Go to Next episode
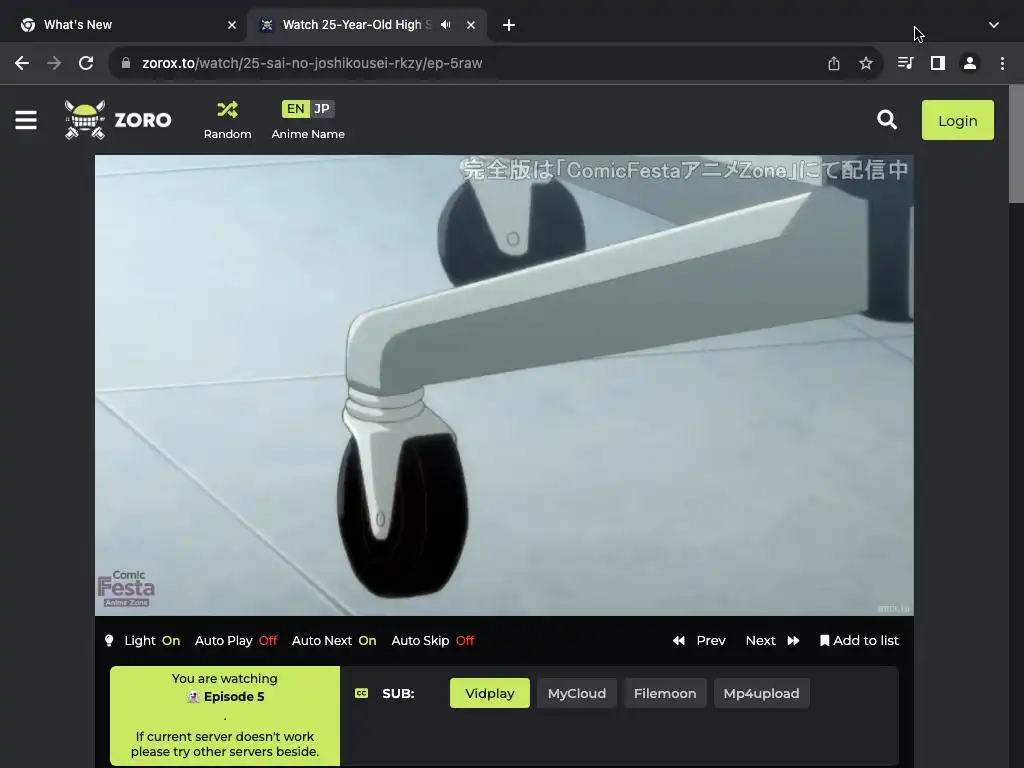1024x768 pixels. point(773,641)
